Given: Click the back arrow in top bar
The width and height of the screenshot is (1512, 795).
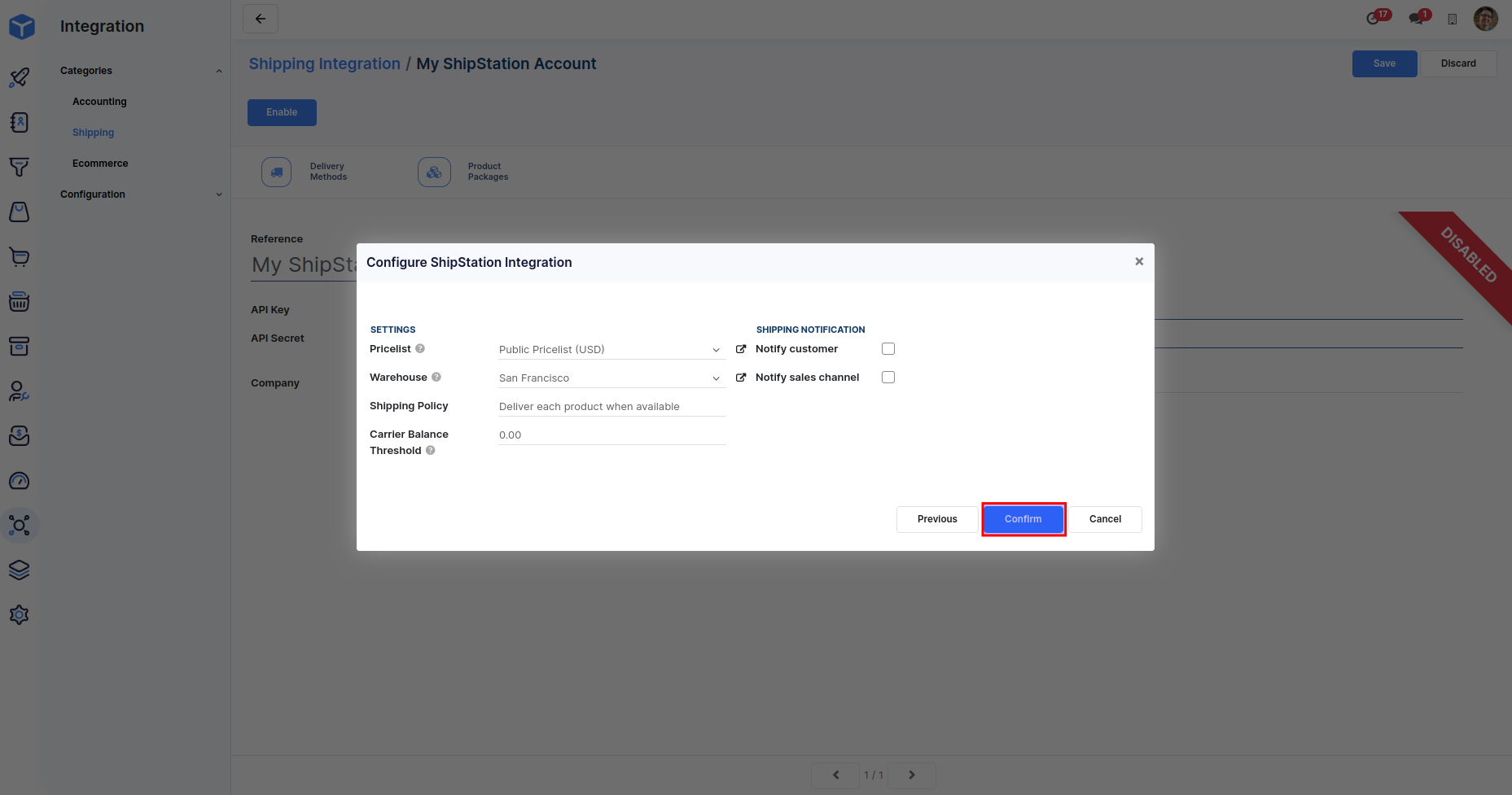Looking at the screenshot, I should tap(261, 19).
